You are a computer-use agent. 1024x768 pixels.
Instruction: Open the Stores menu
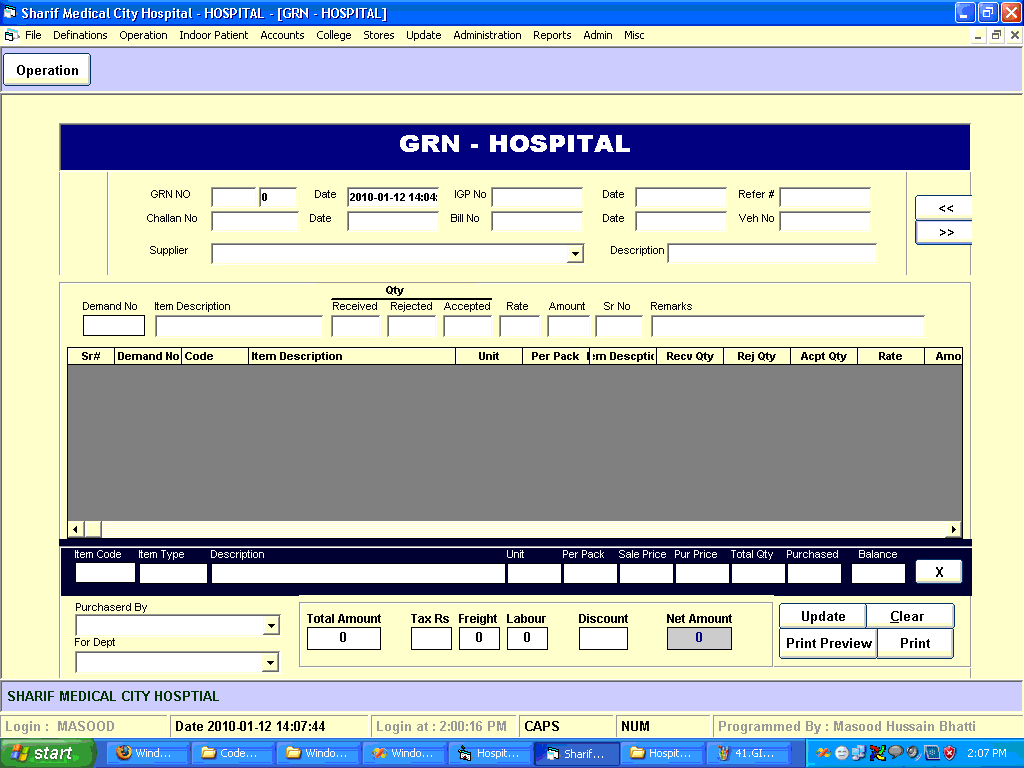pyautogui.click(x=379, y=35)
